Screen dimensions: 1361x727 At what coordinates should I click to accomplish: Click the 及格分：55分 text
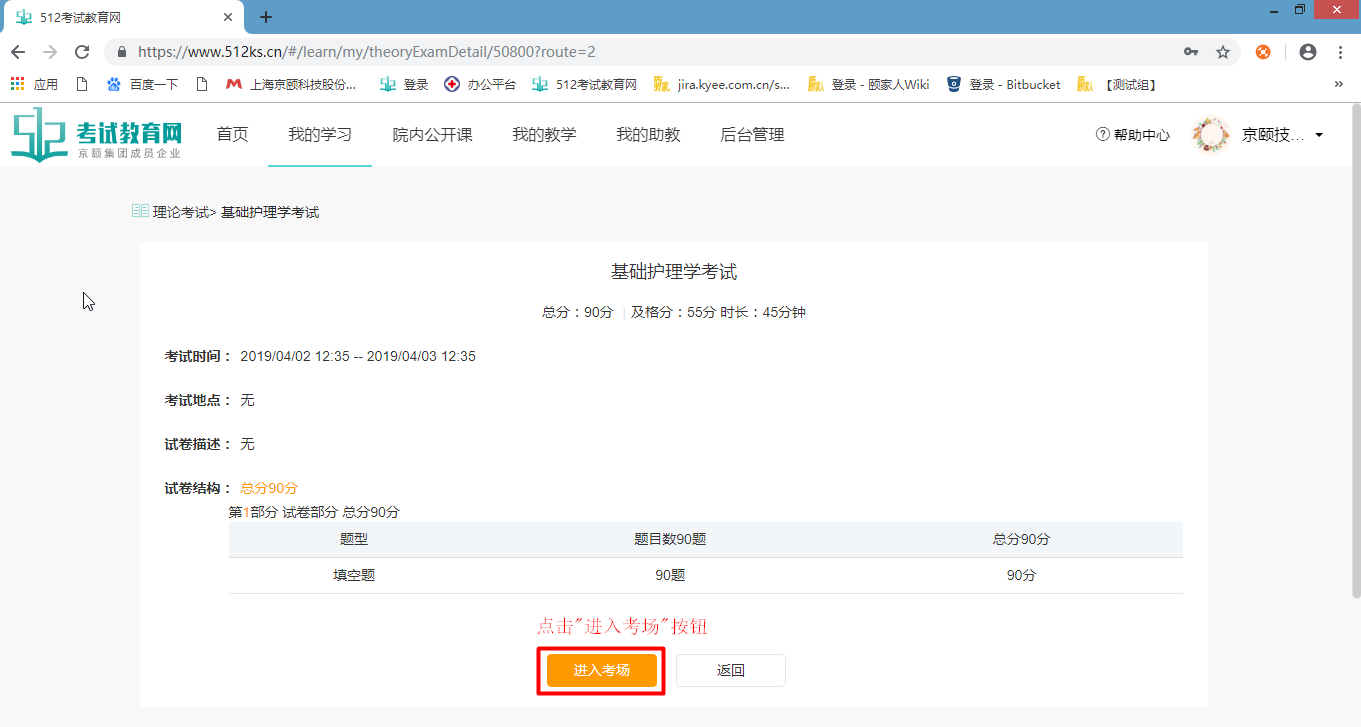673,312
